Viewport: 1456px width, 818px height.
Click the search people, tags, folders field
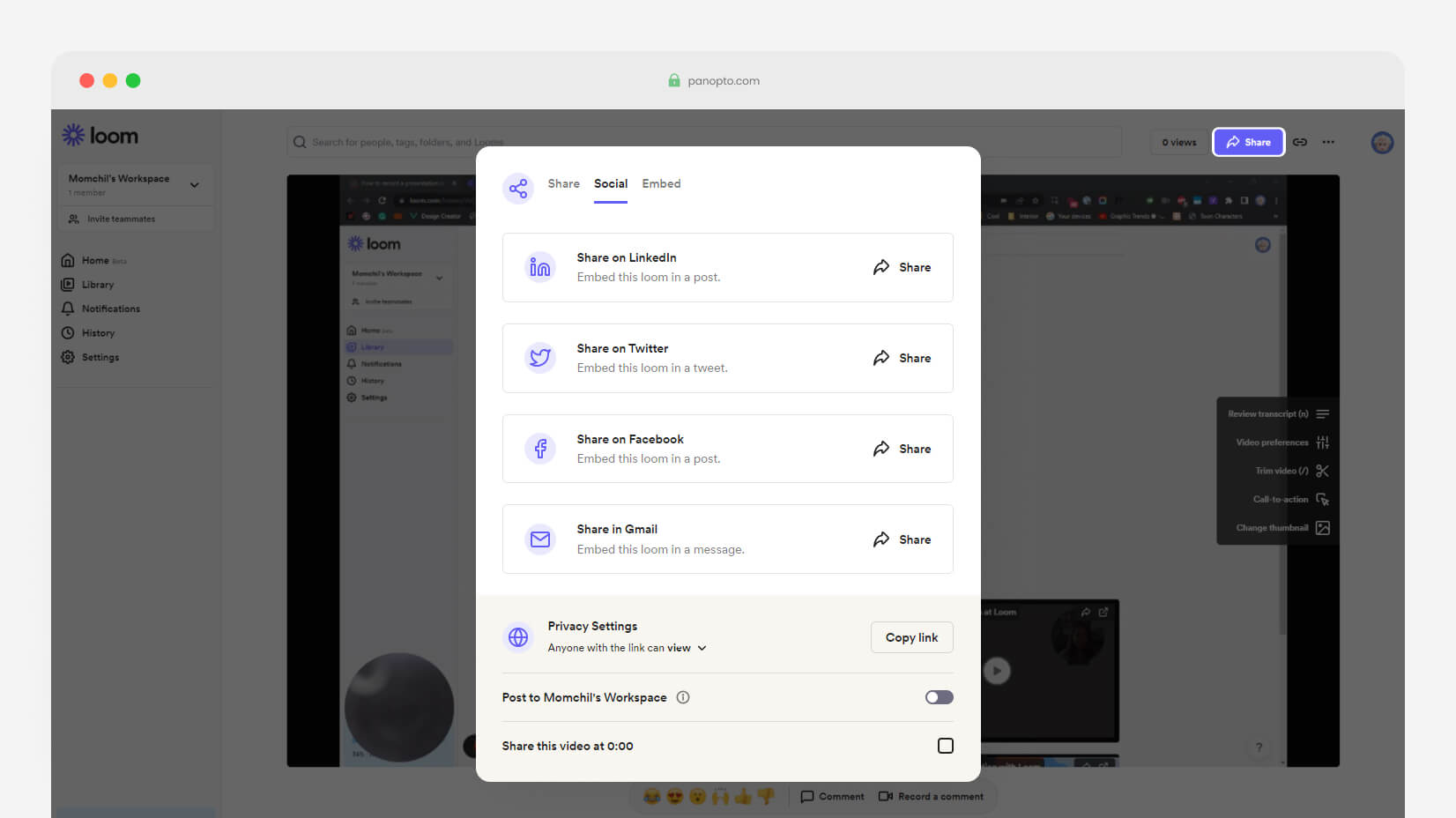tap(704, 142)
